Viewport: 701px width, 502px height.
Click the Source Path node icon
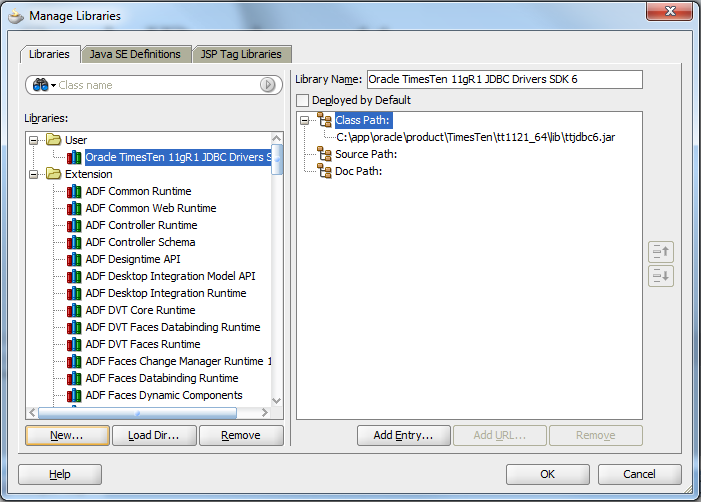(325, 154)
